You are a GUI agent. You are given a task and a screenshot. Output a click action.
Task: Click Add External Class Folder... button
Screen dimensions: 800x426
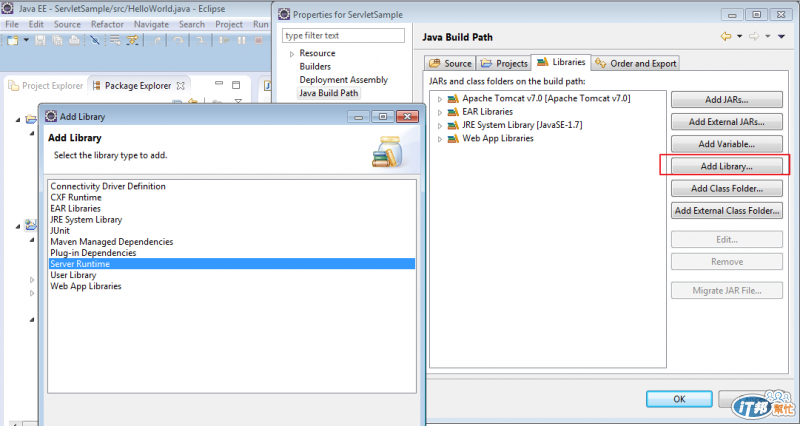point(727,210)
